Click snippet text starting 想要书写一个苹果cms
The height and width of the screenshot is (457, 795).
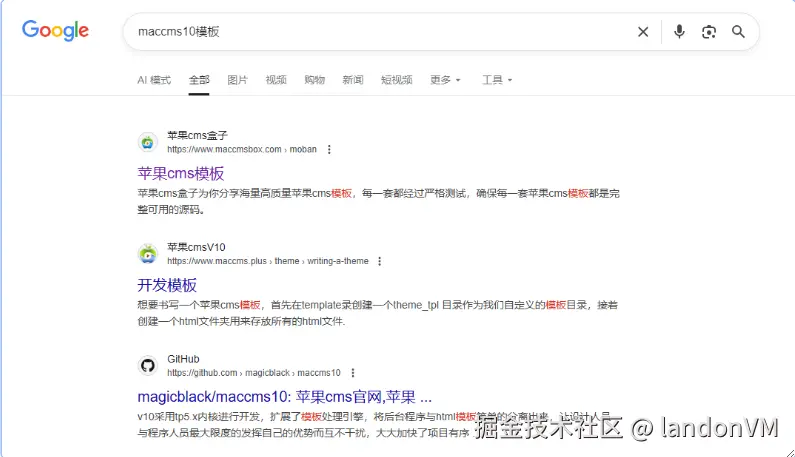pyautogui.click(x=377, y=313)
